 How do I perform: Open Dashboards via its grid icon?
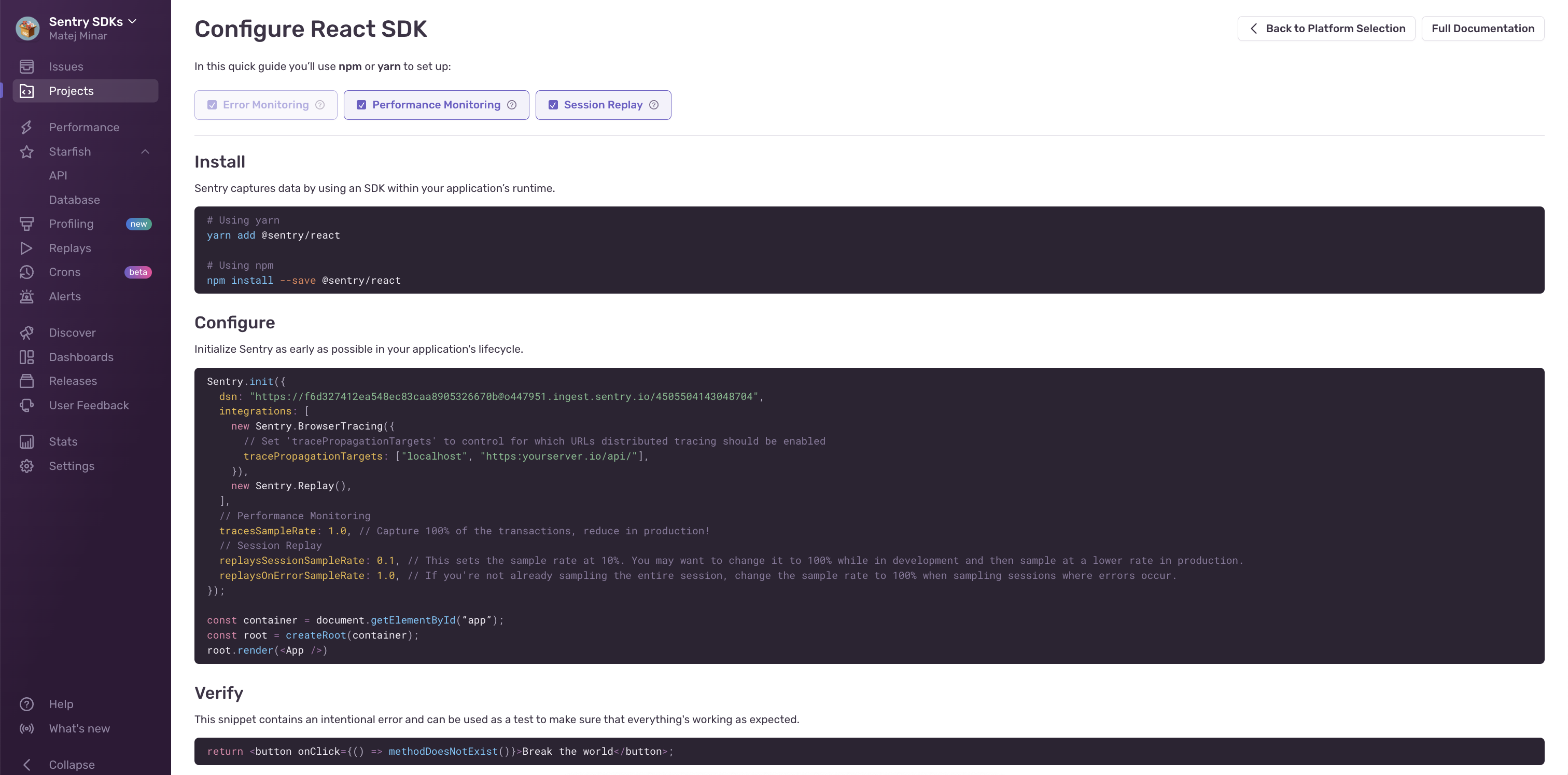tap(27, 357)
